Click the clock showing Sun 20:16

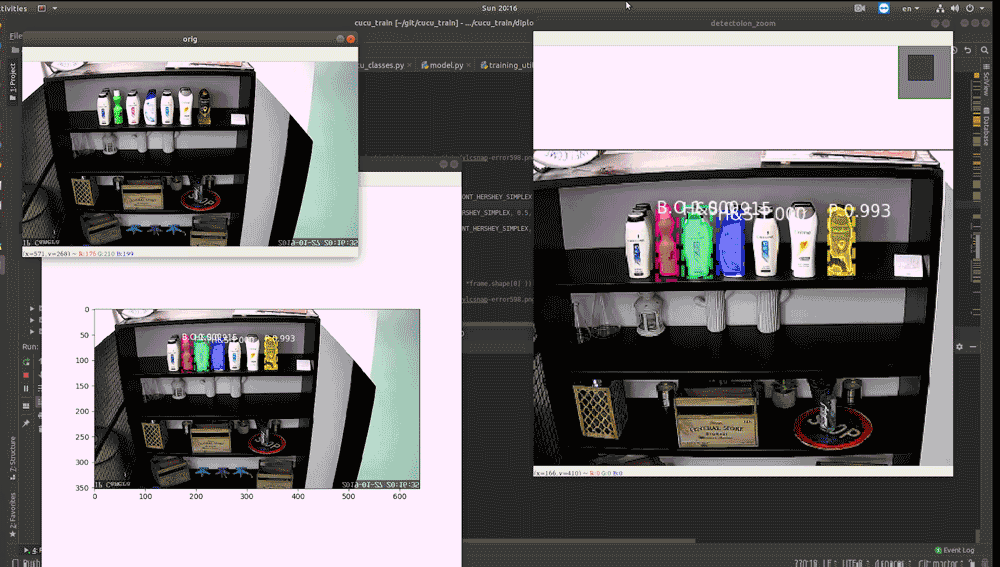[500, 7]
